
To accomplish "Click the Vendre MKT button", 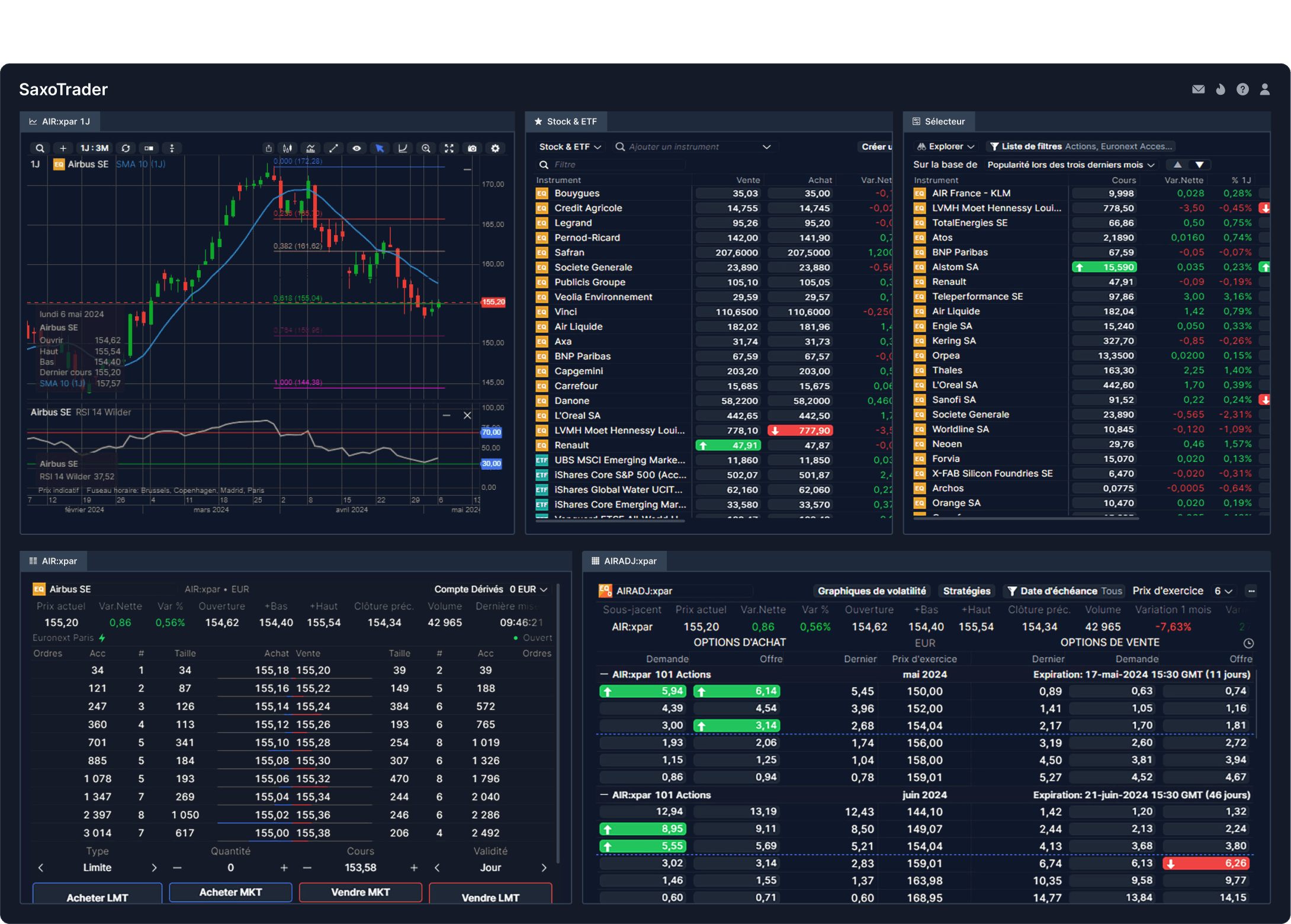I will [x=360, y=892].
